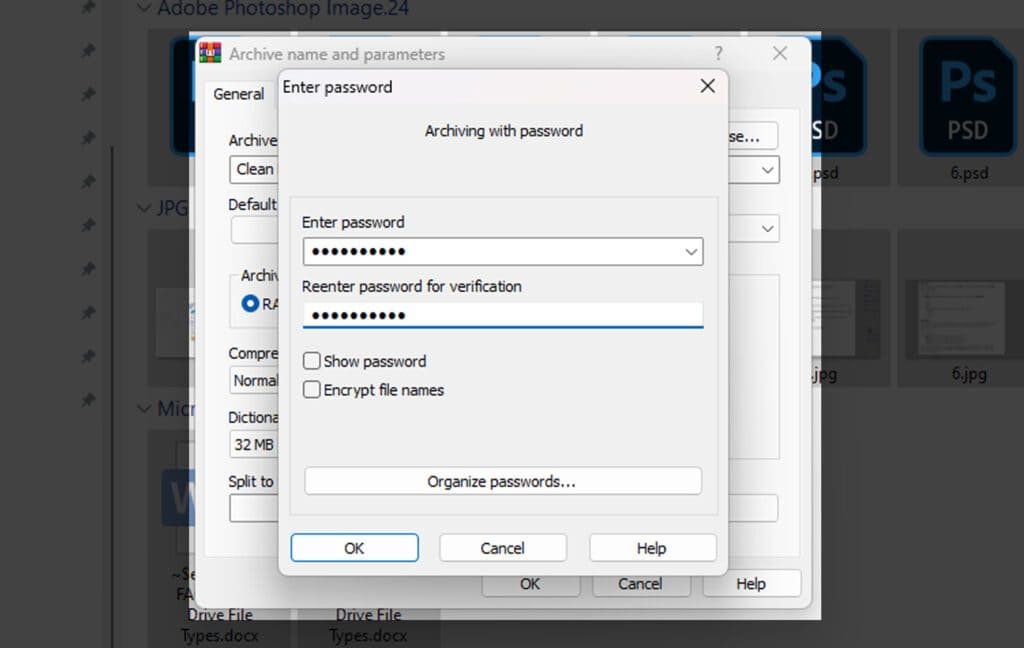Click the Archiving with password caption
1024x648 pixels.
click(504, 131)
